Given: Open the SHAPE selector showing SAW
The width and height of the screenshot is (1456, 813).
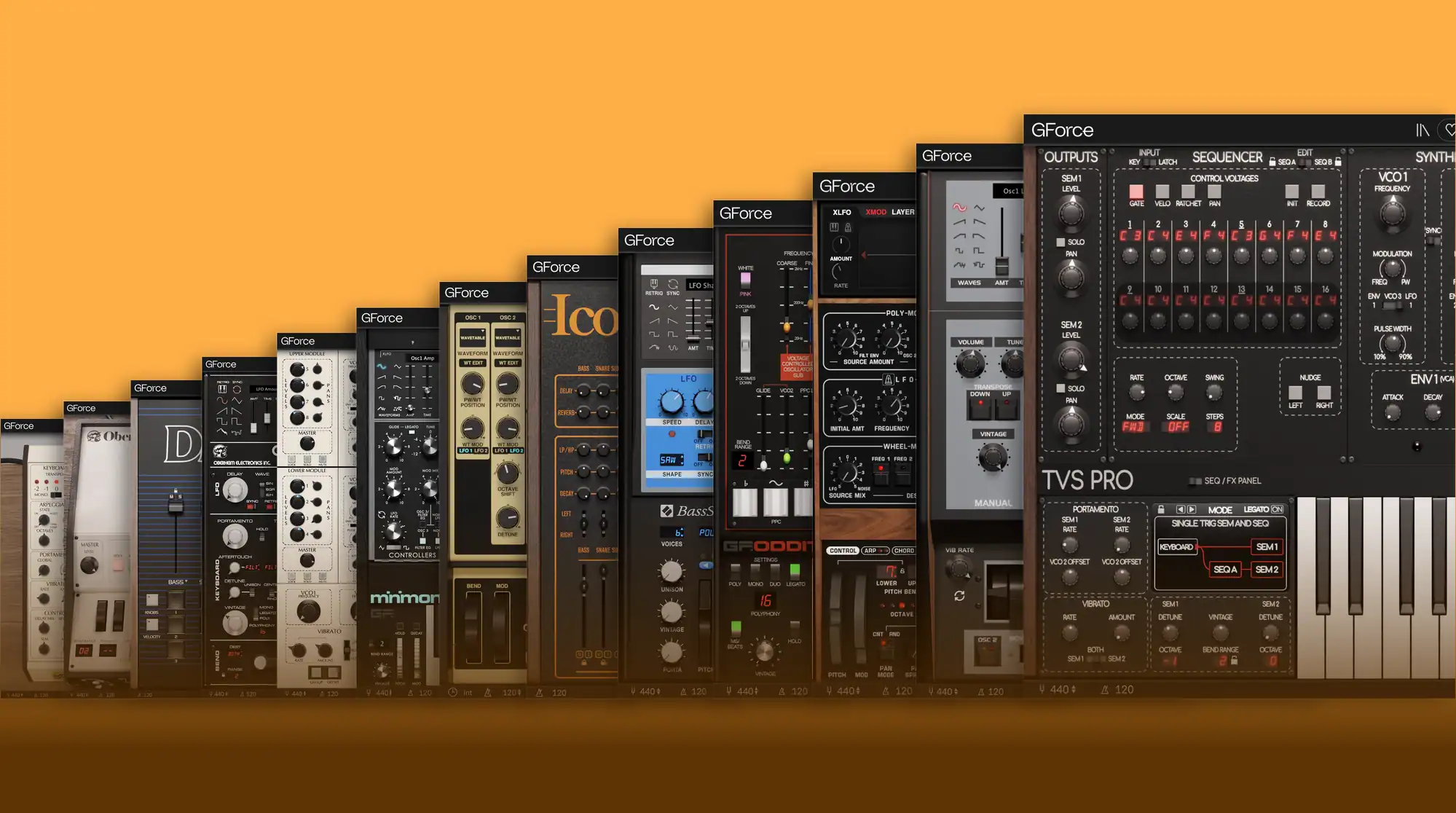Looking at the screenshot, I should (x=672, y=460).
